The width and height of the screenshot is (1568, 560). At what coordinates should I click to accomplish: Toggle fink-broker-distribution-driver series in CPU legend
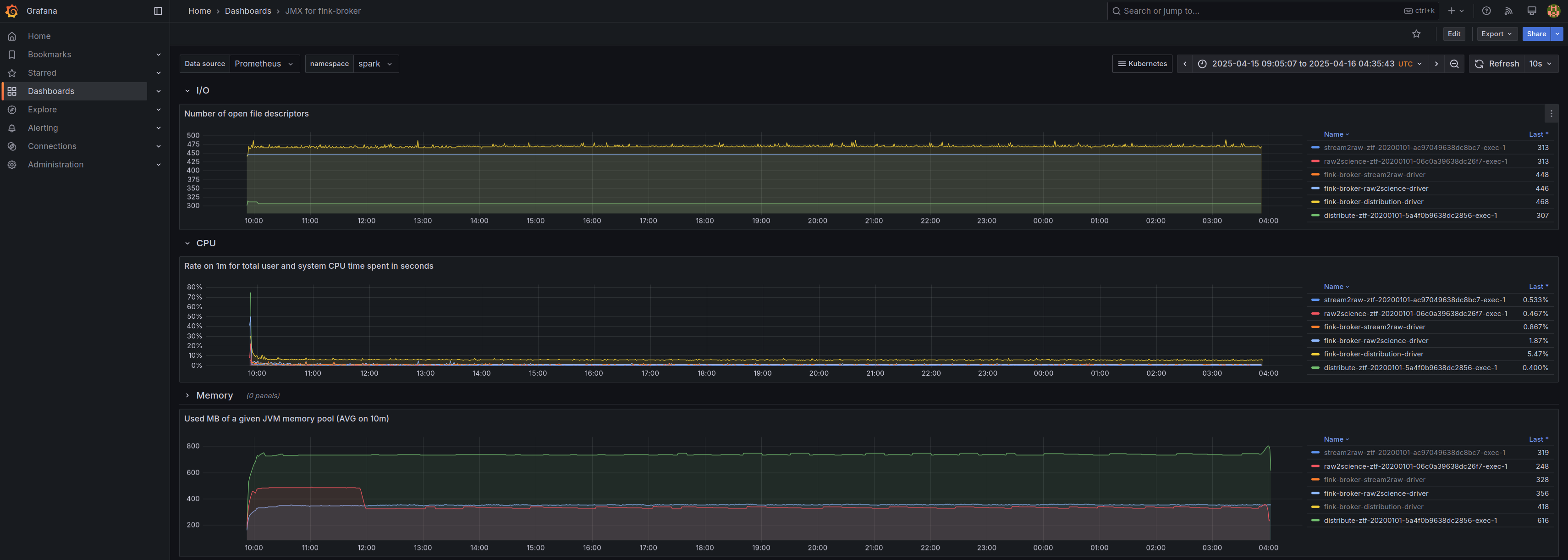point(1373,354)
